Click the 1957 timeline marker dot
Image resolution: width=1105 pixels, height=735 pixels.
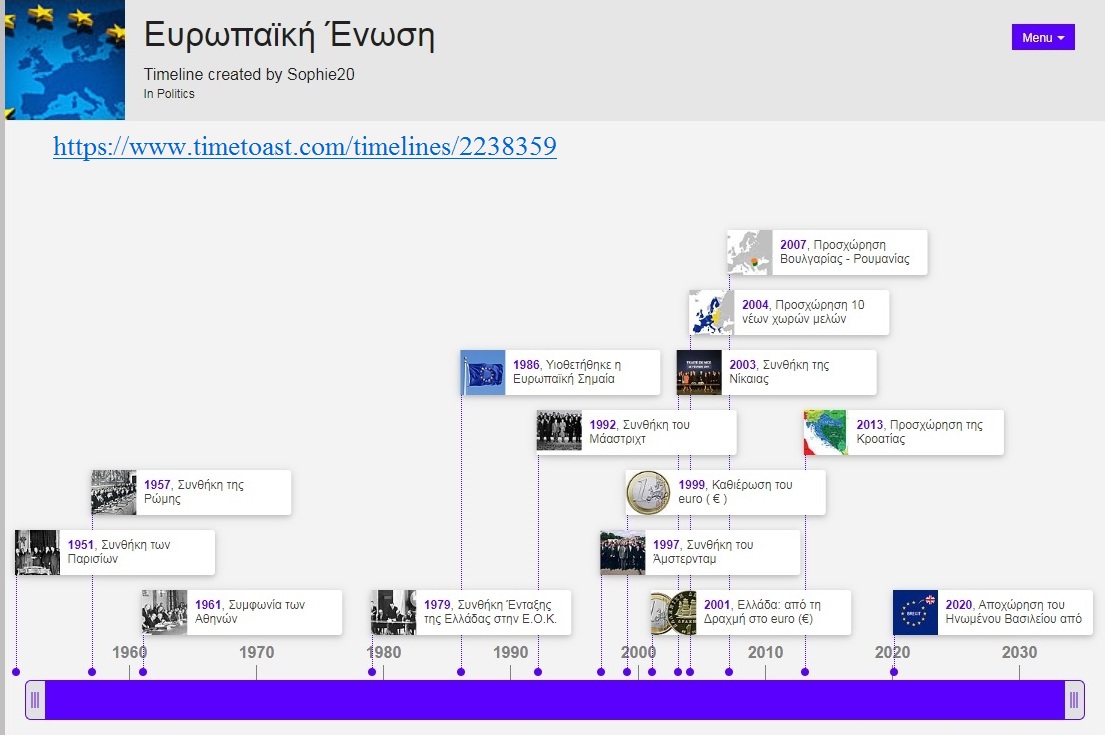[92, 672]
